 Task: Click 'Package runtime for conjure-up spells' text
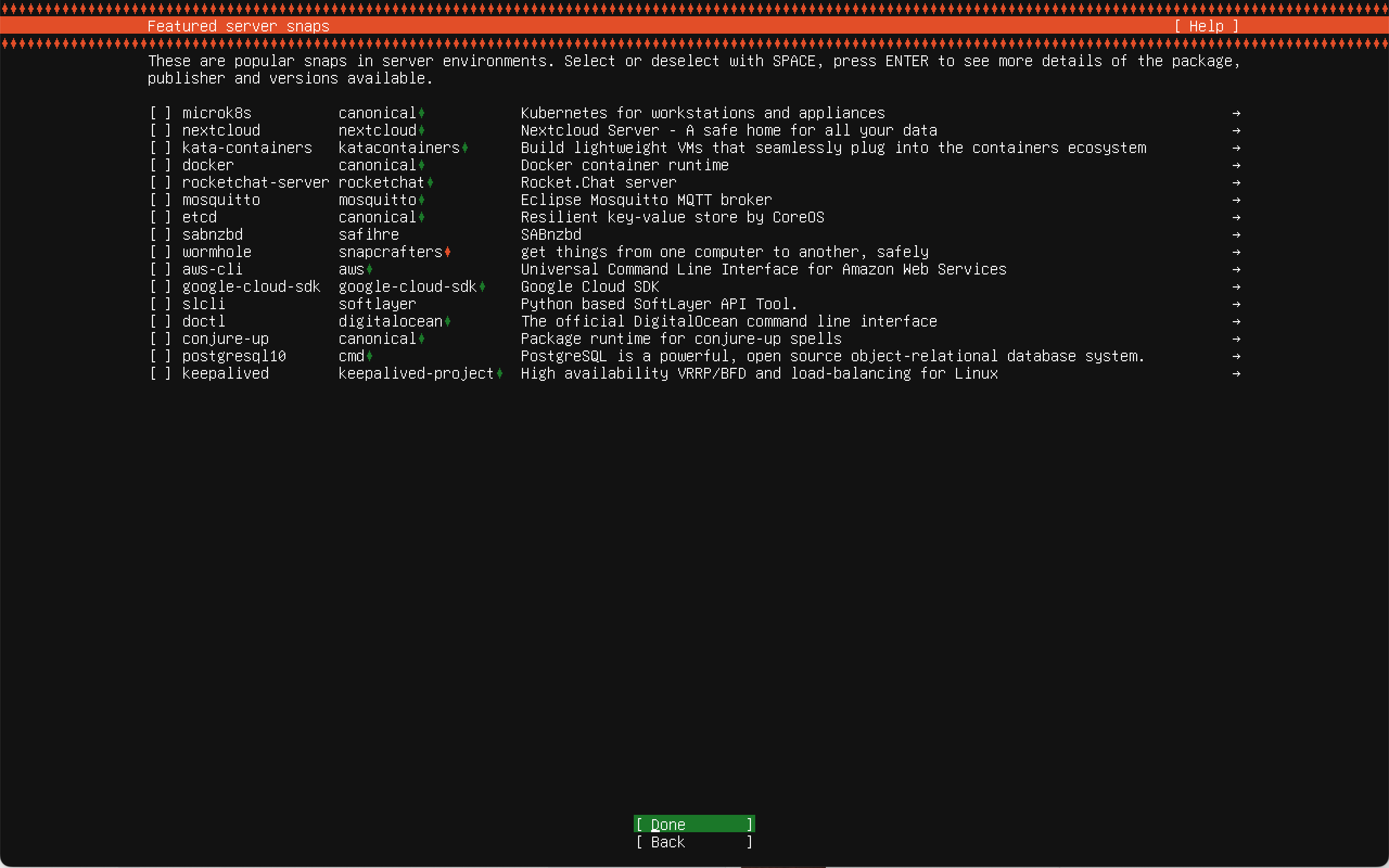click(681, 339)
